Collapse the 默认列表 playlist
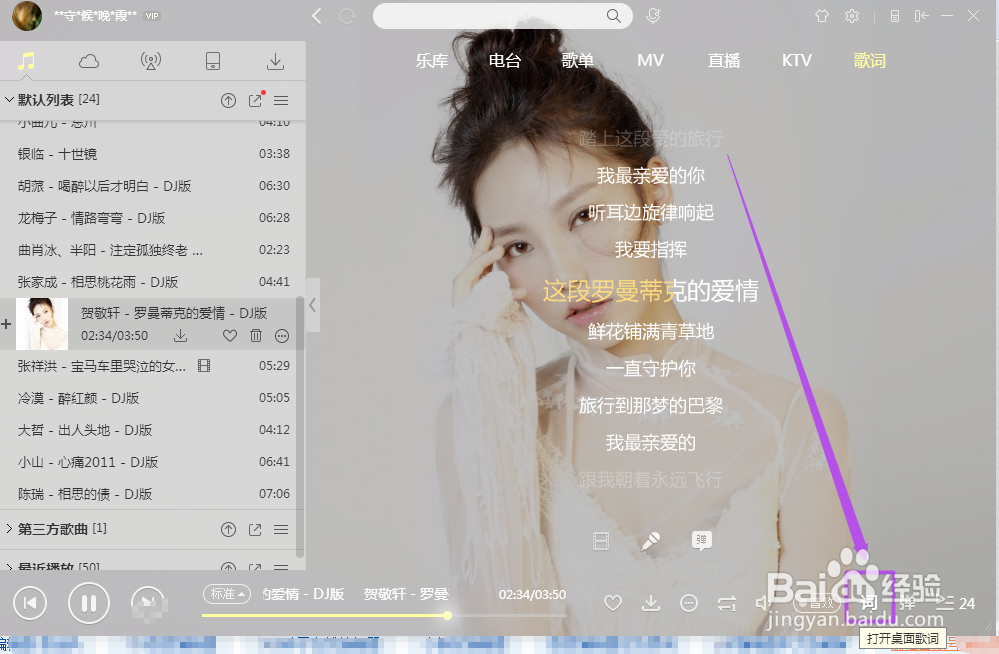999x654 pixels. point(10,99)
